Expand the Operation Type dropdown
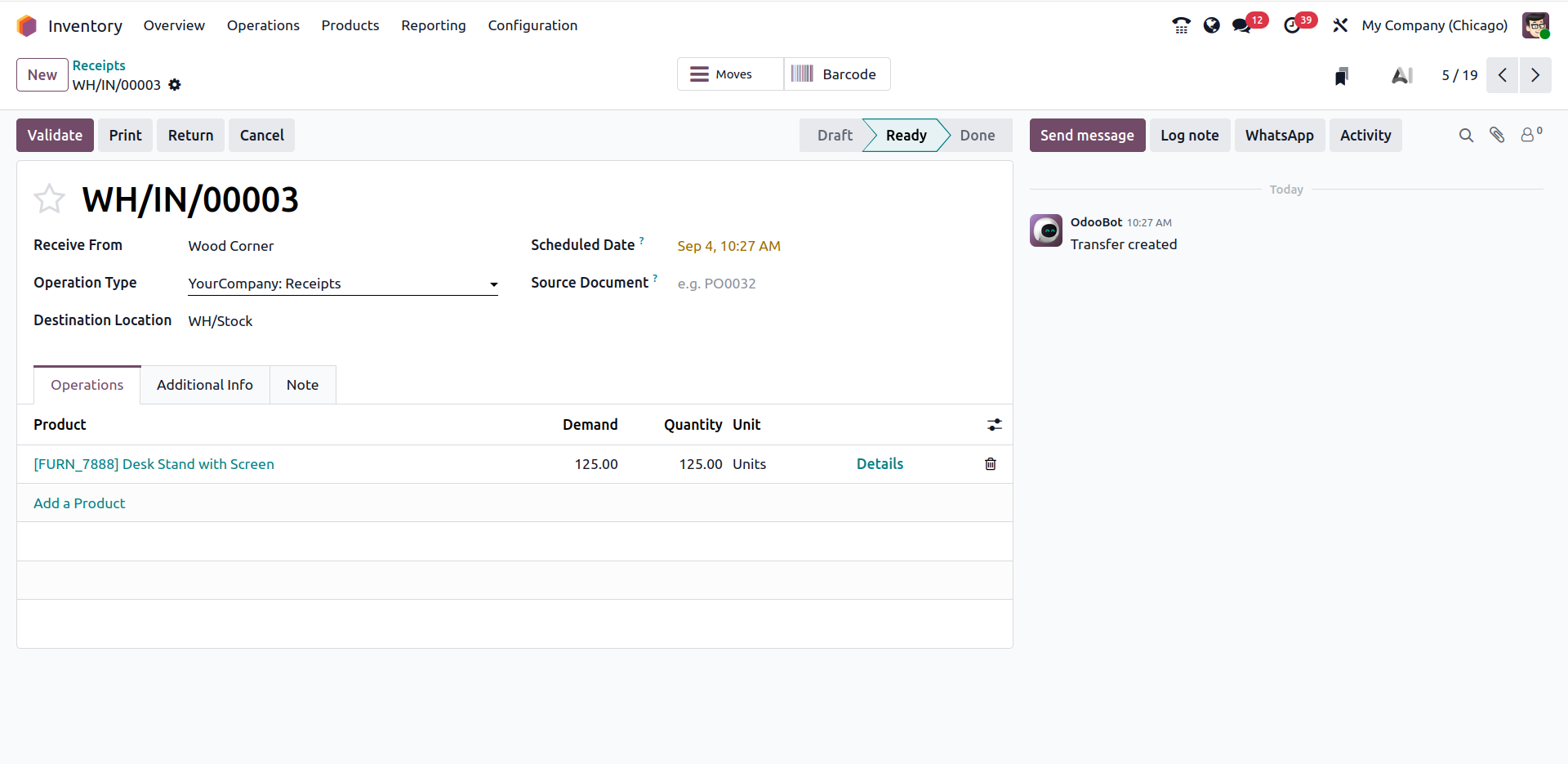1568x764 pixels. point(493,284)
